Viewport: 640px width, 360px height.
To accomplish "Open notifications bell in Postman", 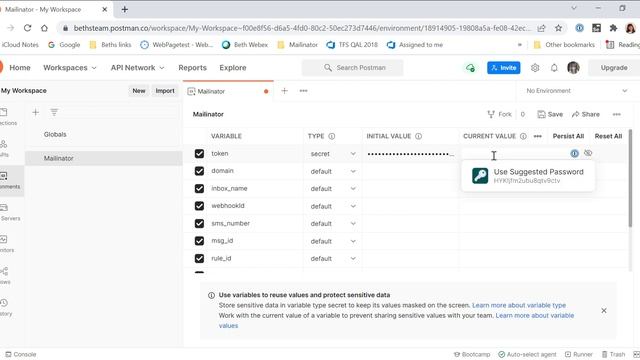I will click(x=554, y=68).
